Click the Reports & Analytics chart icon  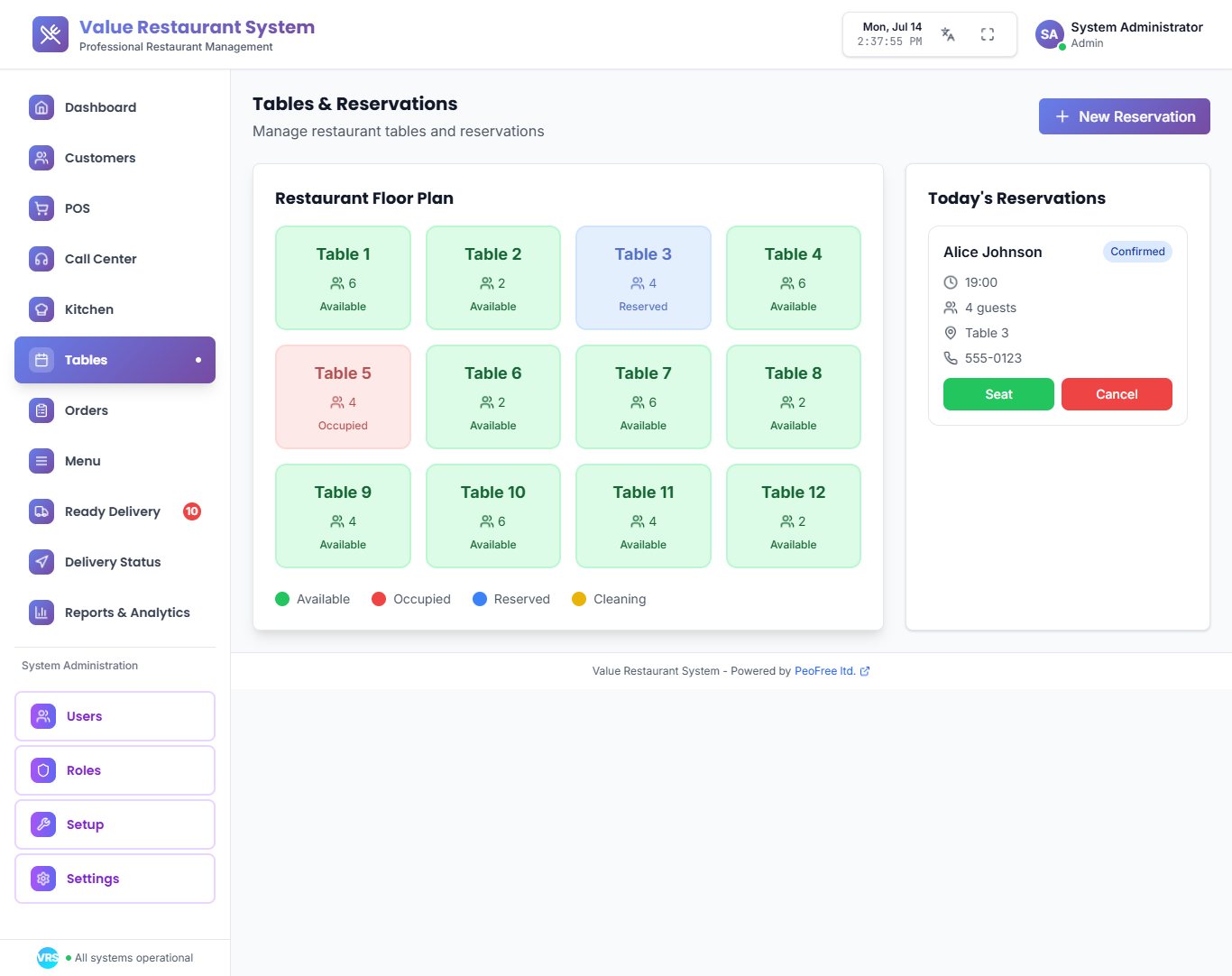tap(41, 612)
